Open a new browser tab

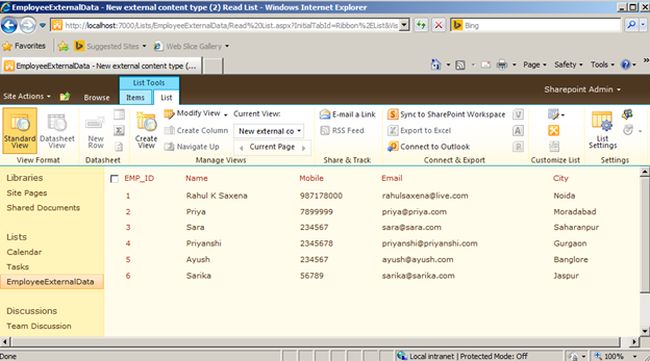(x=213, y=66)
